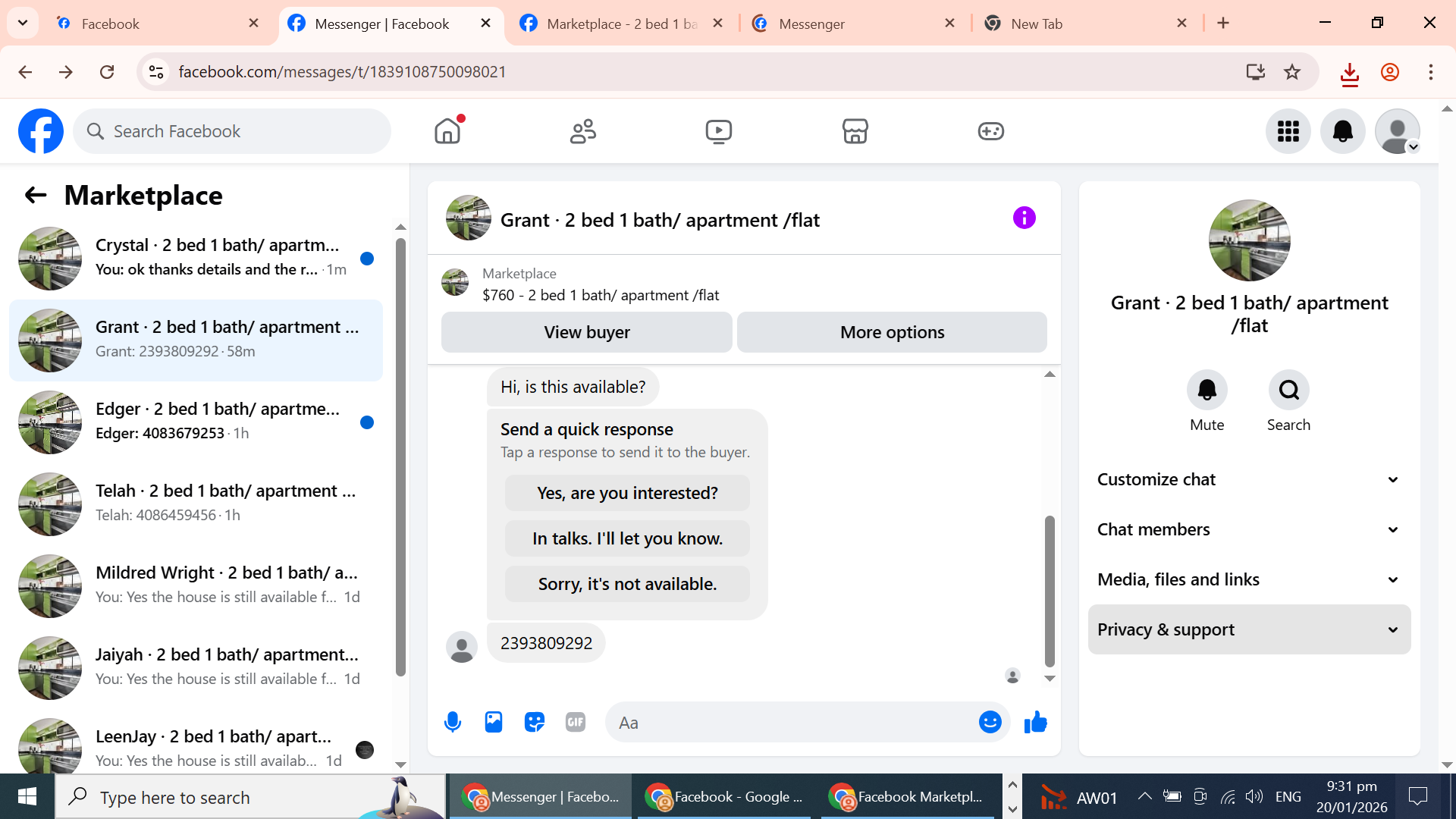Open Facebook Marketplace window in taskbar

[x=907, y=796]
